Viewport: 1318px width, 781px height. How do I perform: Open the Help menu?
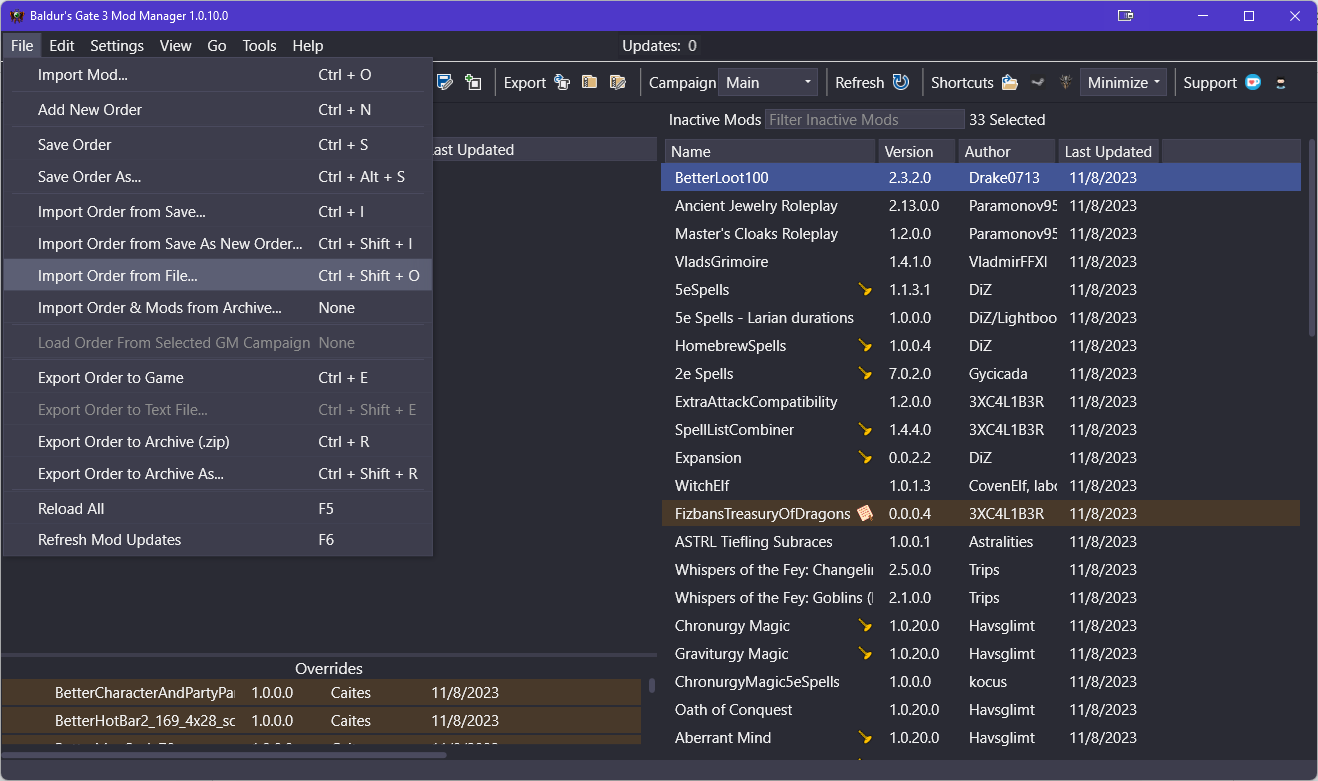click(308, 45)
